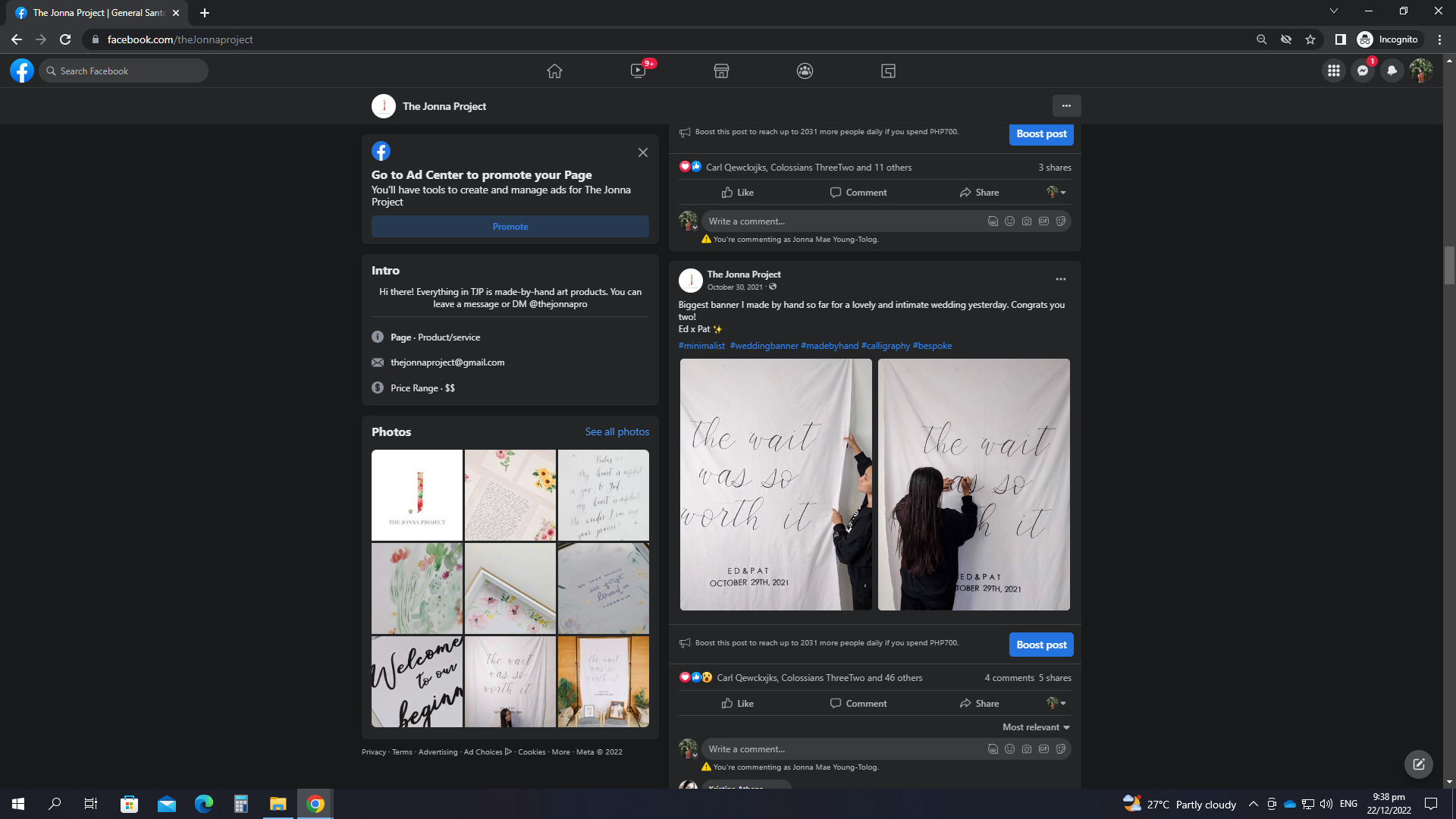Open Windows Start menu

(x=18, y=804)
